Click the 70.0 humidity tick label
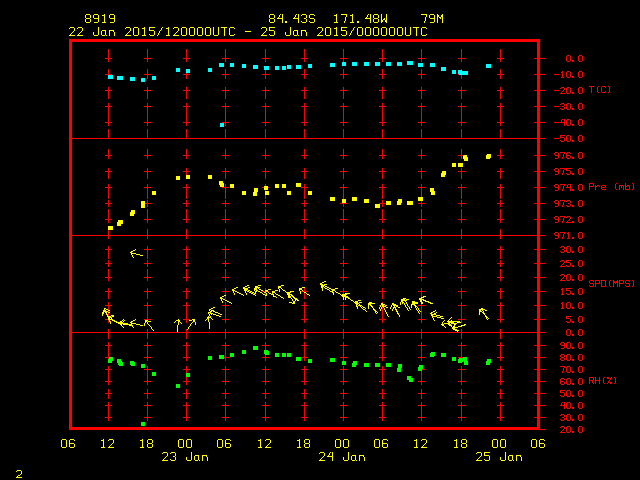The width and height of the screenshot is (640, 480). [x=571, y=370]
